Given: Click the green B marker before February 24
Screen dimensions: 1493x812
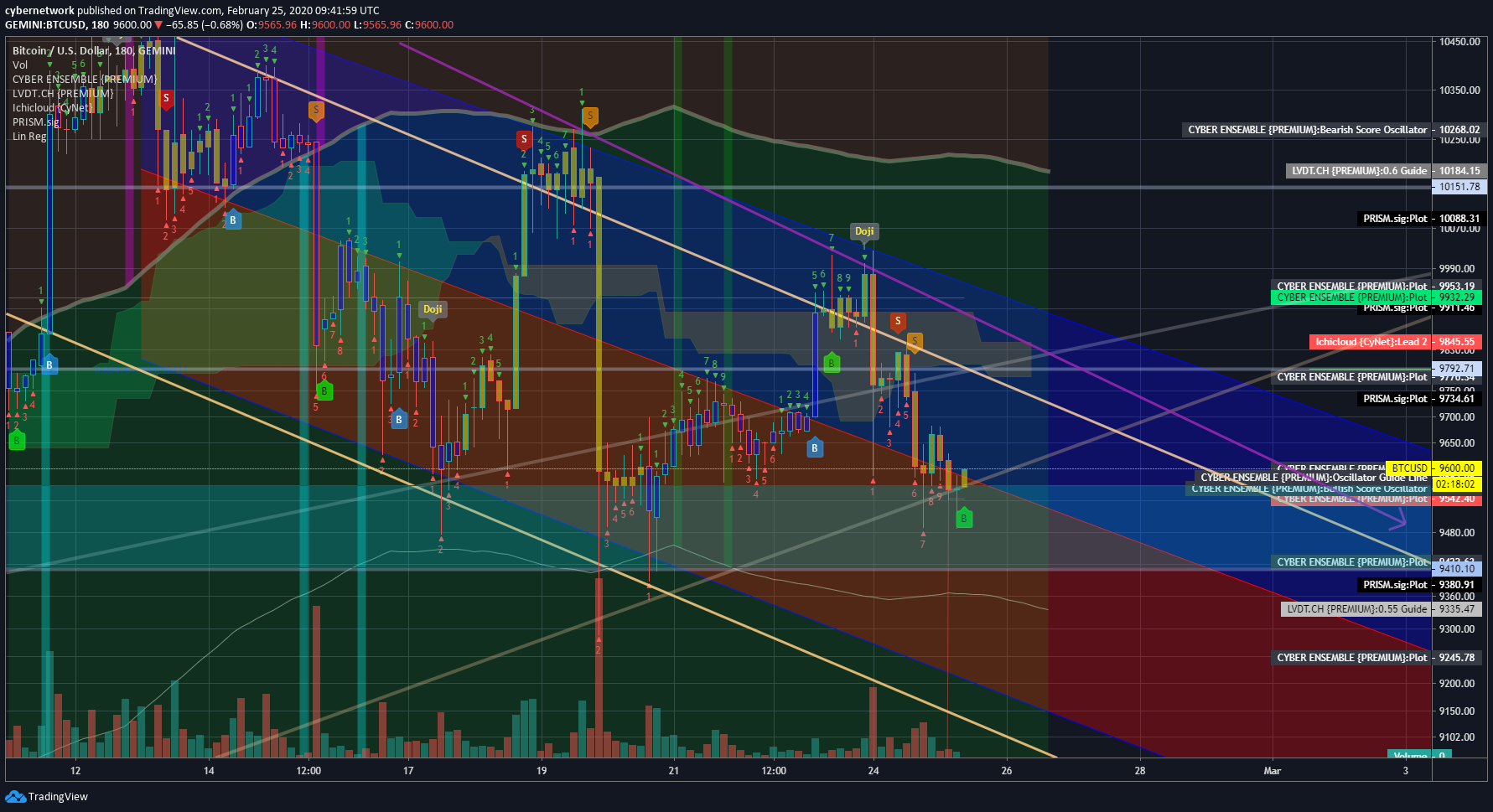Looking at the screenshot, I should (x=831, y=363).
